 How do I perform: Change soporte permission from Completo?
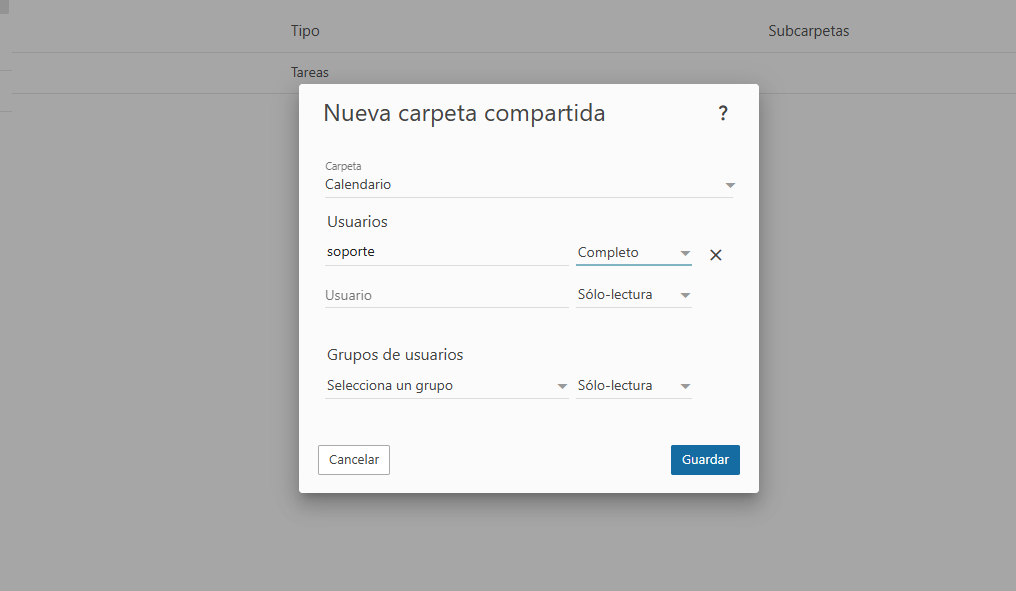click(634, 253)
